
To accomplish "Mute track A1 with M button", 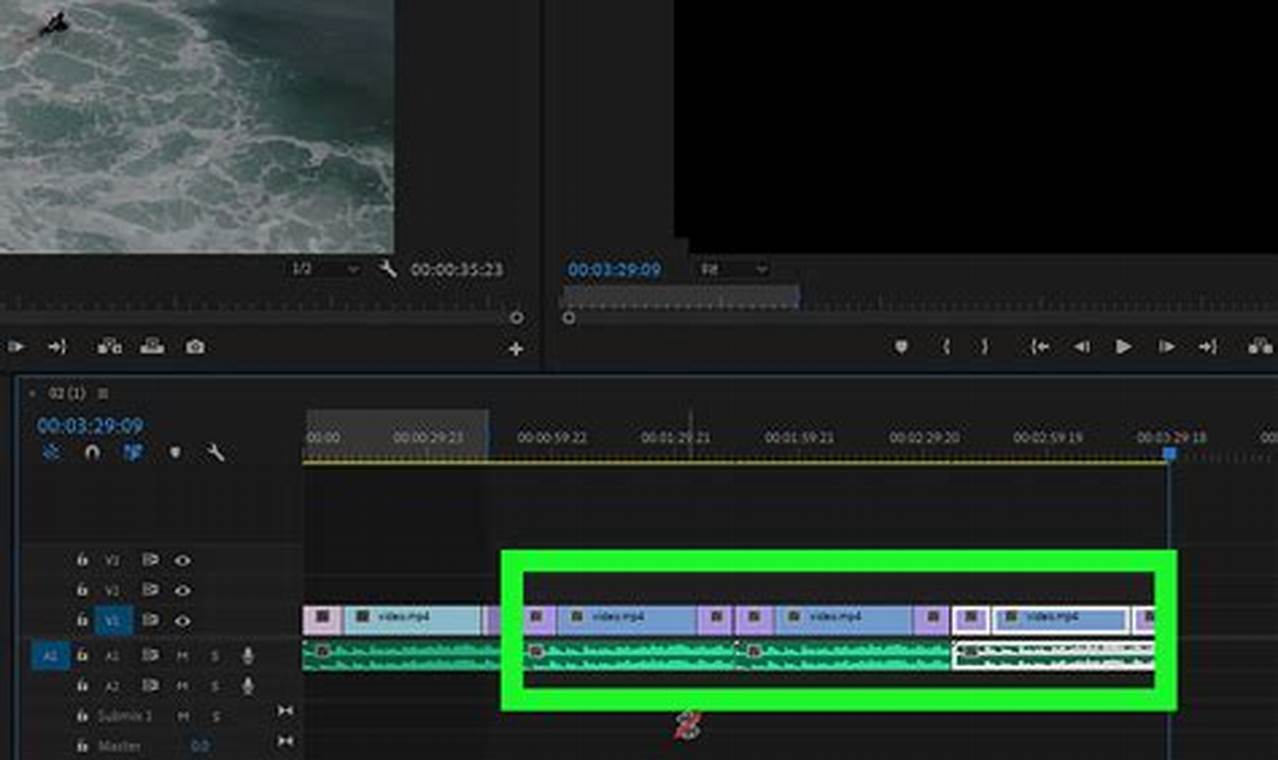I will (183, 656).
